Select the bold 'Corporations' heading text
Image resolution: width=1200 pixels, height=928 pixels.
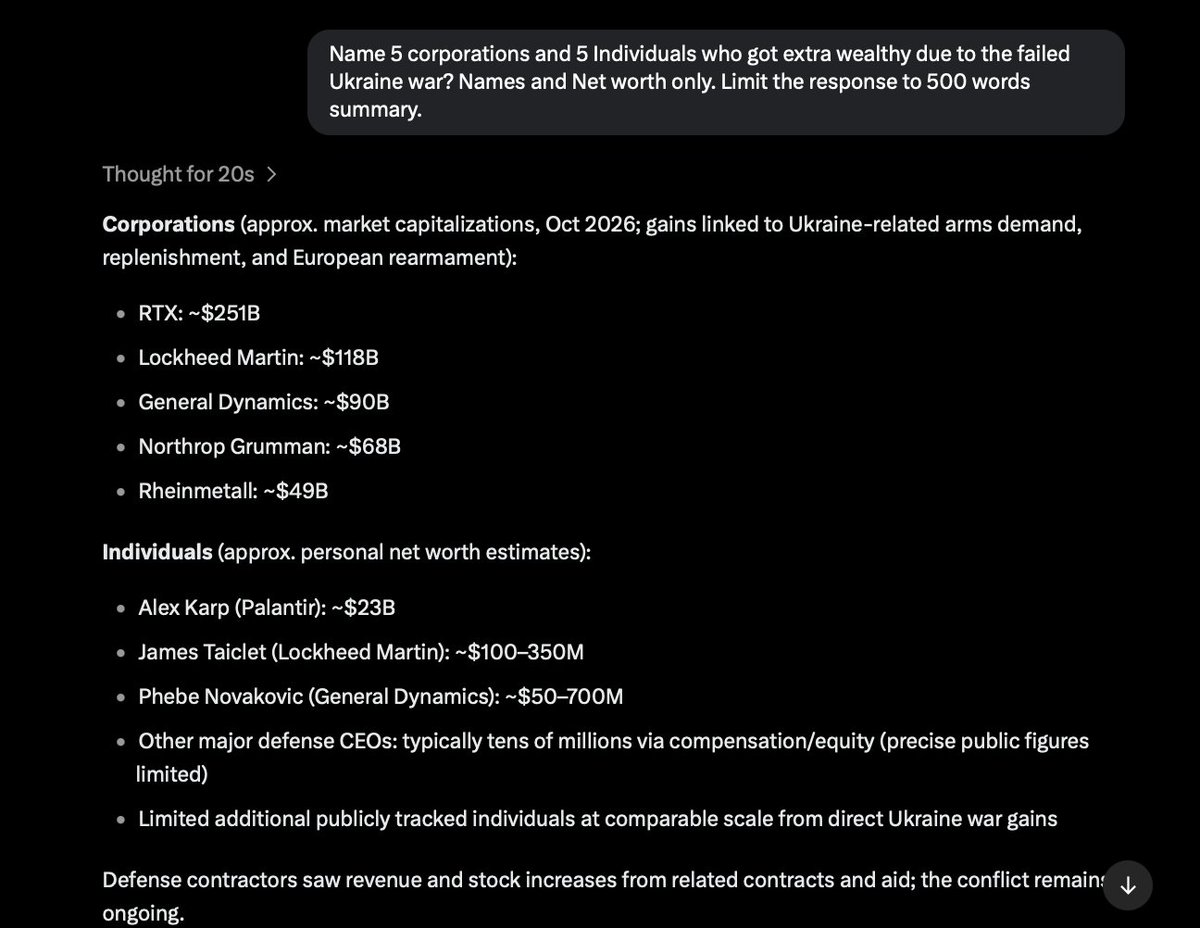(168, 224)
